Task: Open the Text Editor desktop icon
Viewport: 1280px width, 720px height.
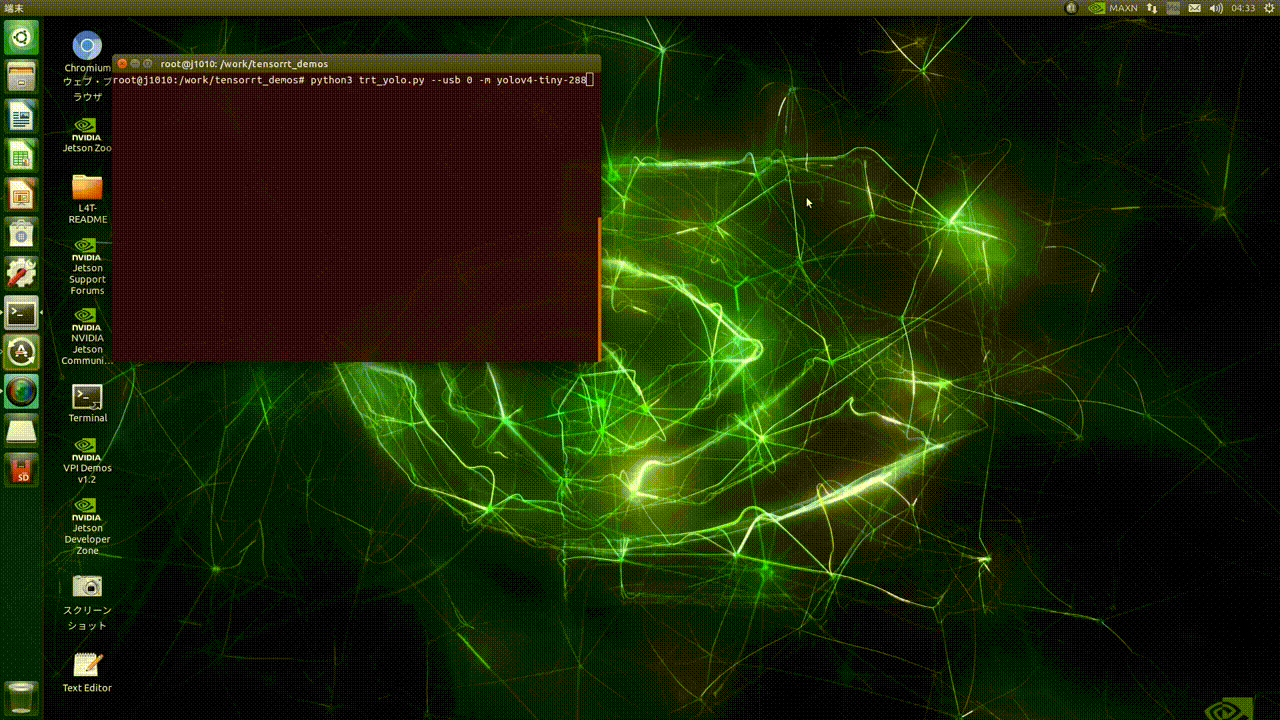Action: tap(87, 664)
